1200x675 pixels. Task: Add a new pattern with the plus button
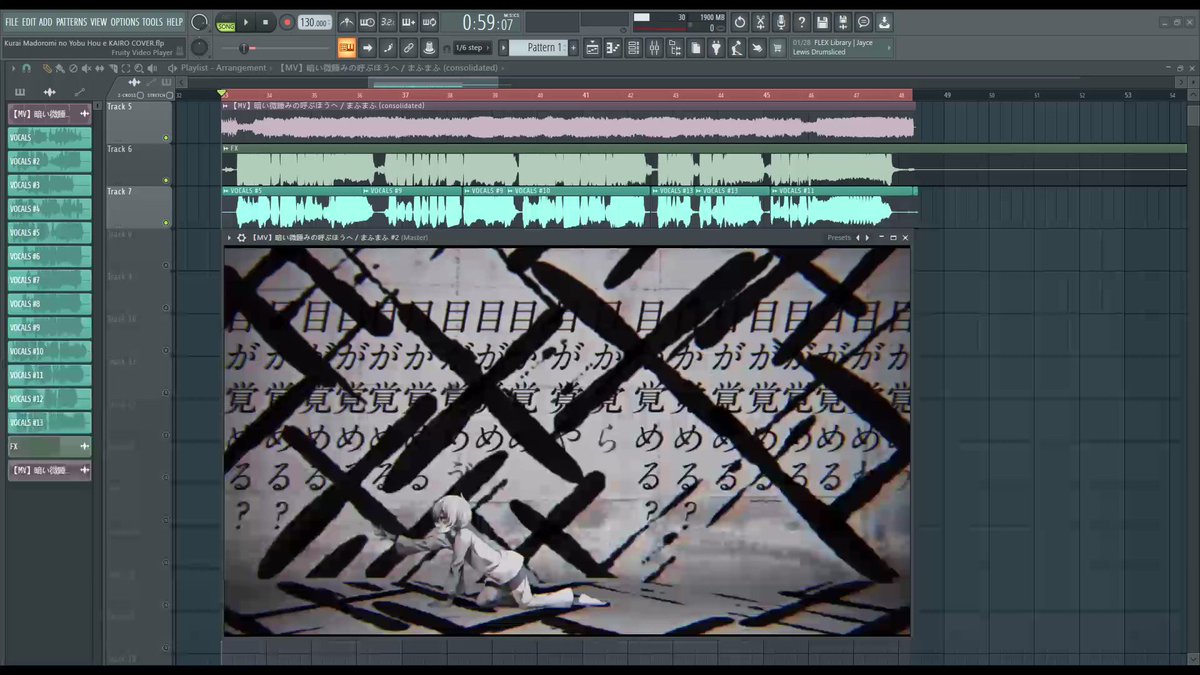coord(574,47)
